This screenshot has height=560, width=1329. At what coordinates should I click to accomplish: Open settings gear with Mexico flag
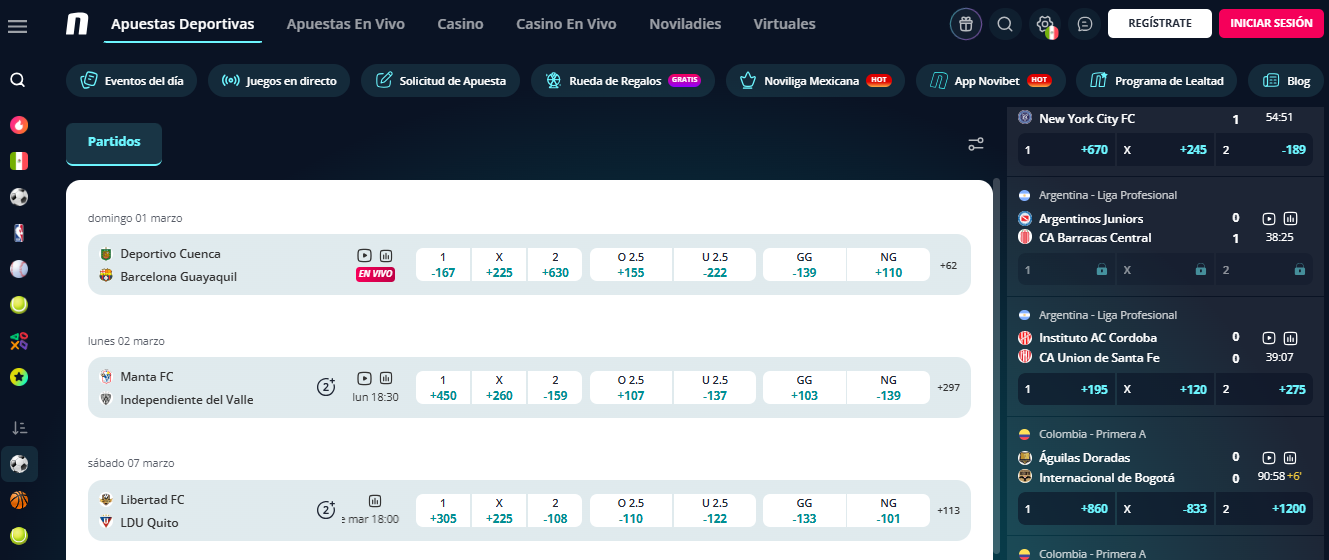(x=1045, y=24)
